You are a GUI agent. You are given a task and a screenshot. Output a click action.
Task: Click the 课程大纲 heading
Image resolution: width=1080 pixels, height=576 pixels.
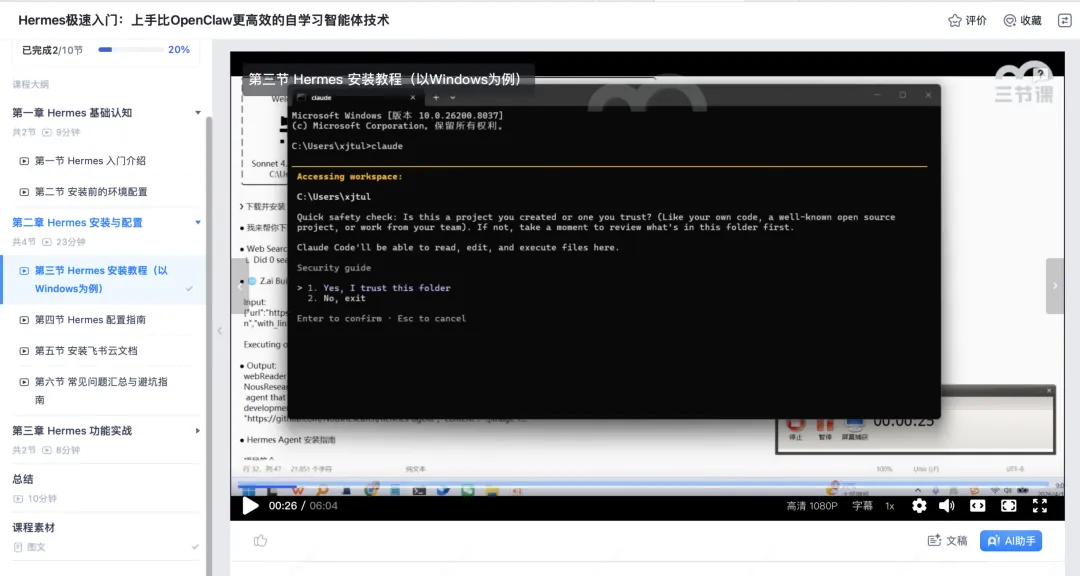[x=30, y=84]
